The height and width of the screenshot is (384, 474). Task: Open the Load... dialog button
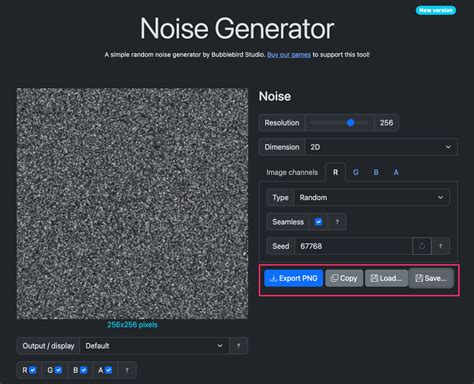click(x=386, y=278)
